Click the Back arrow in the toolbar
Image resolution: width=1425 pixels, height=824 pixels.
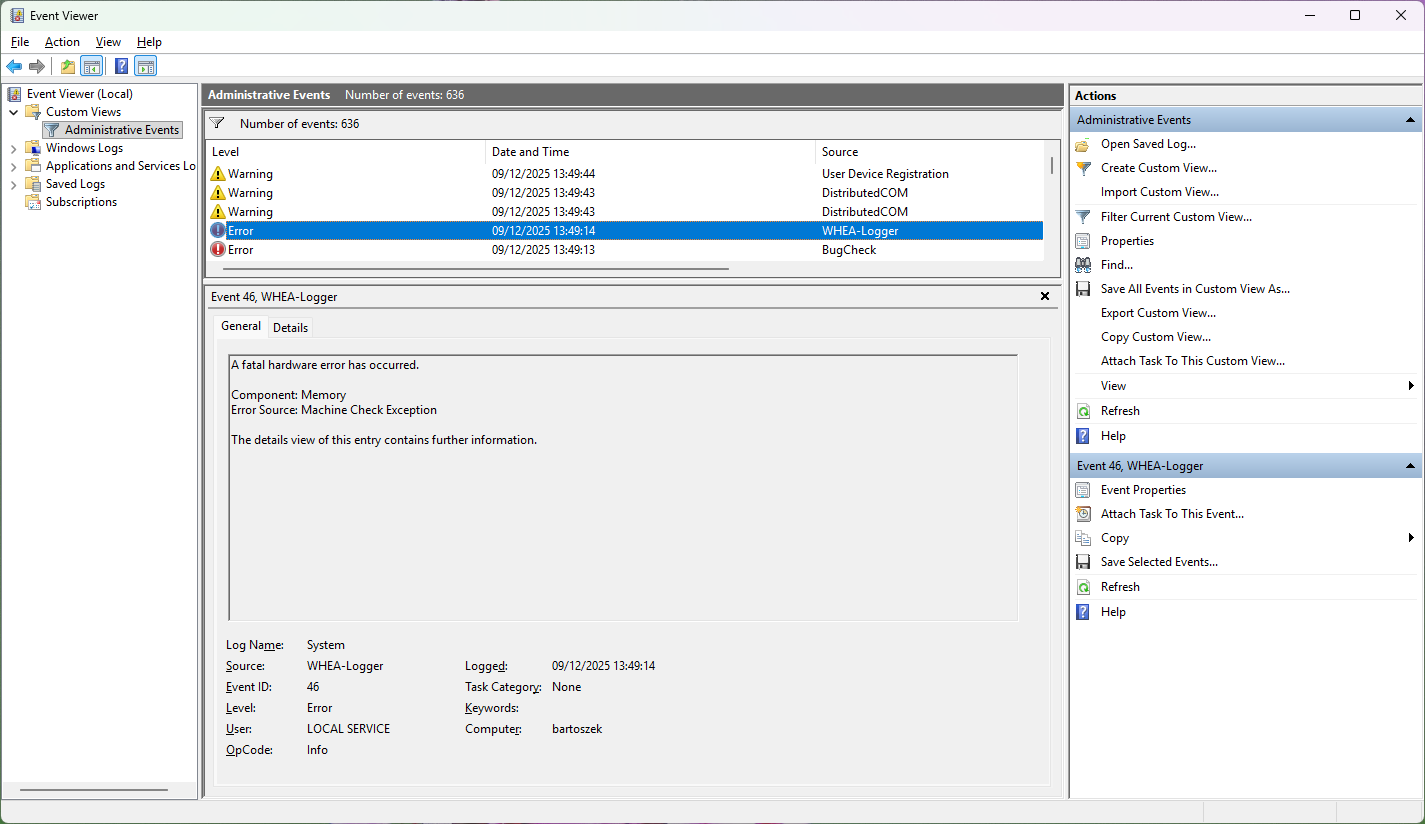[x=14, y=67]
